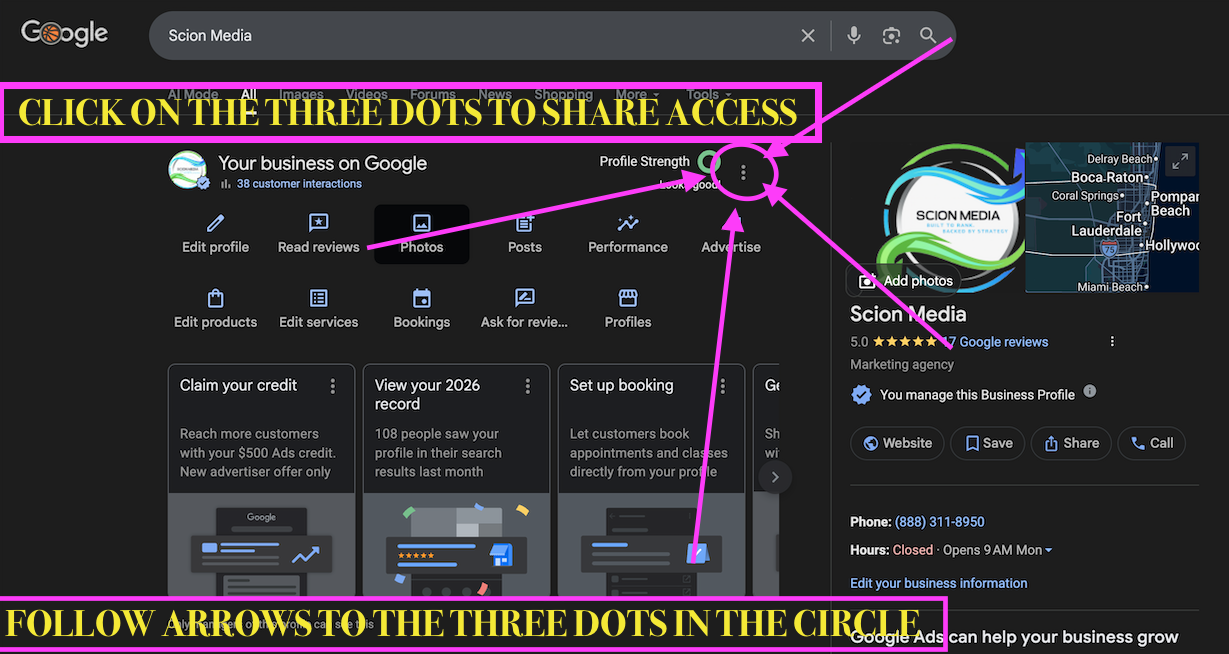Click the Google logo

(x=65, y=33)
